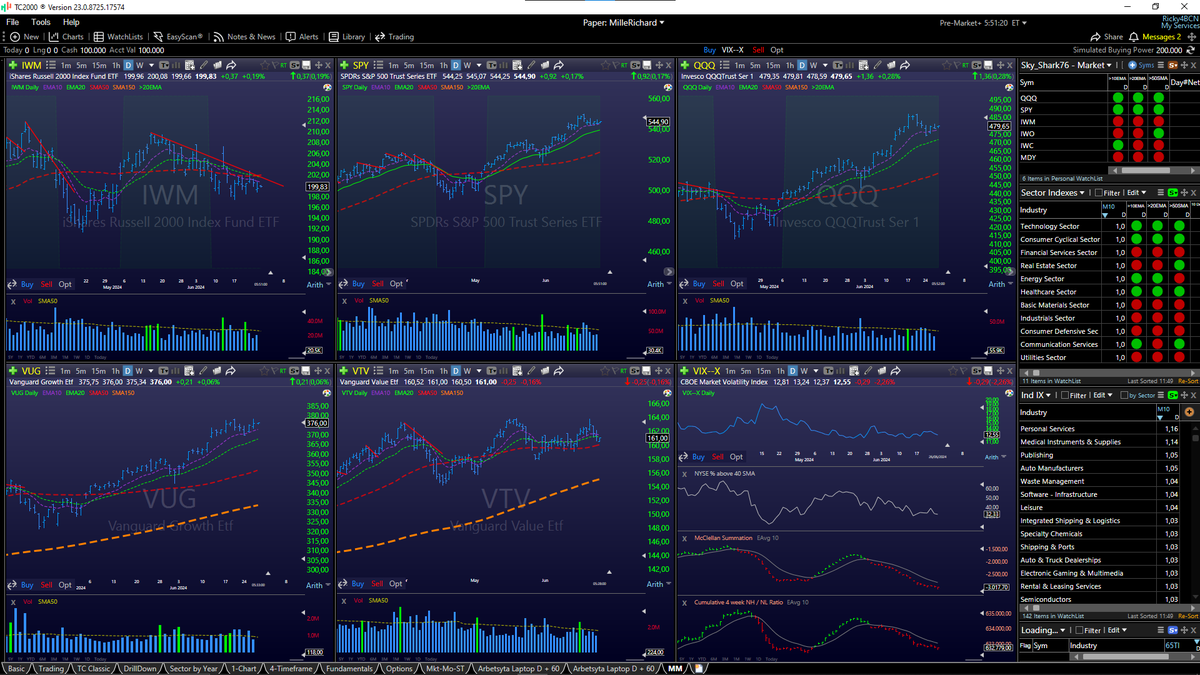Click the move cross icon in VUG chart header
Screen dimensions: 1200x675
318,371
